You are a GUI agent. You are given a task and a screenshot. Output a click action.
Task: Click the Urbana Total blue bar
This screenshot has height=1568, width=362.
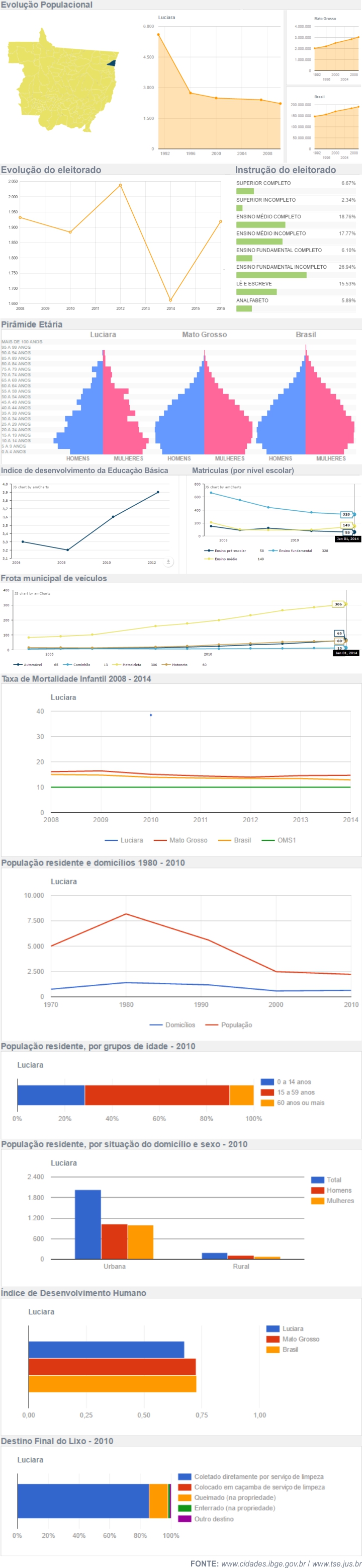tap(87, 1223)
